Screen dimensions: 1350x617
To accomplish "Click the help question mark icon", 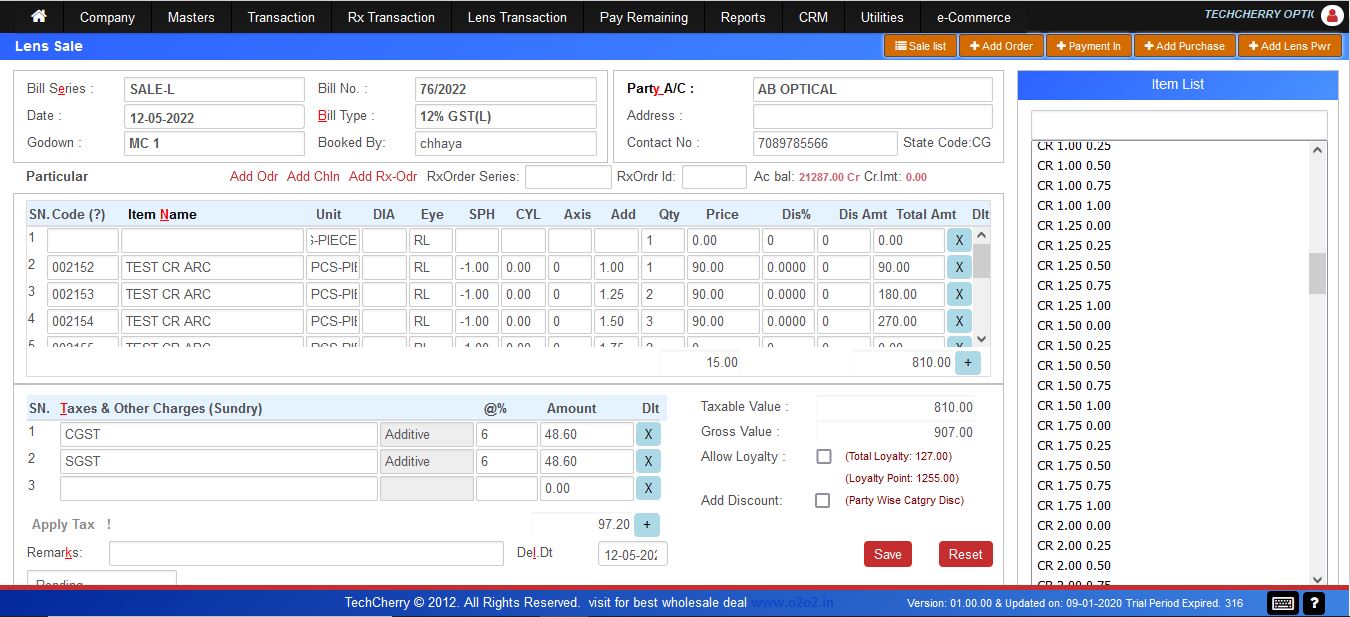I will pyautogui.click(x=1314, y=603).
